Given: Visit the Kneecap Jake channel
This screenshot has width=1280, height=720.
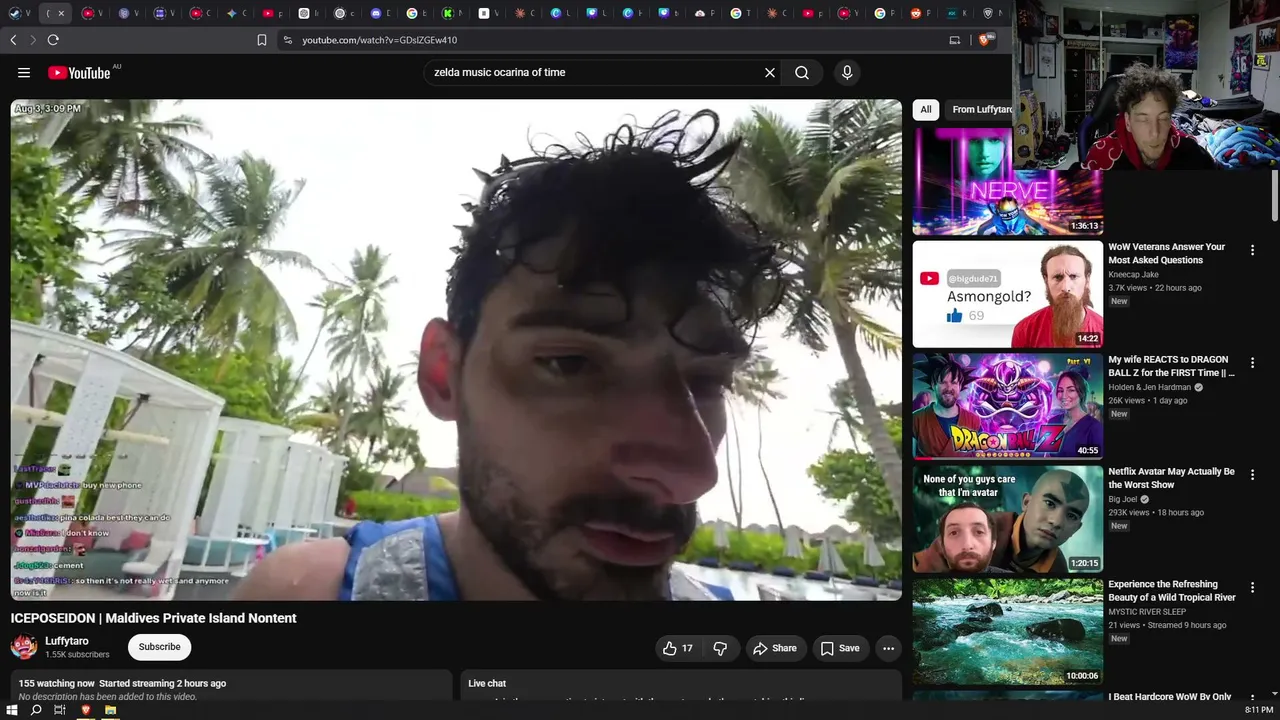Looking at the screenshot, I should [x=1133, y=275].
